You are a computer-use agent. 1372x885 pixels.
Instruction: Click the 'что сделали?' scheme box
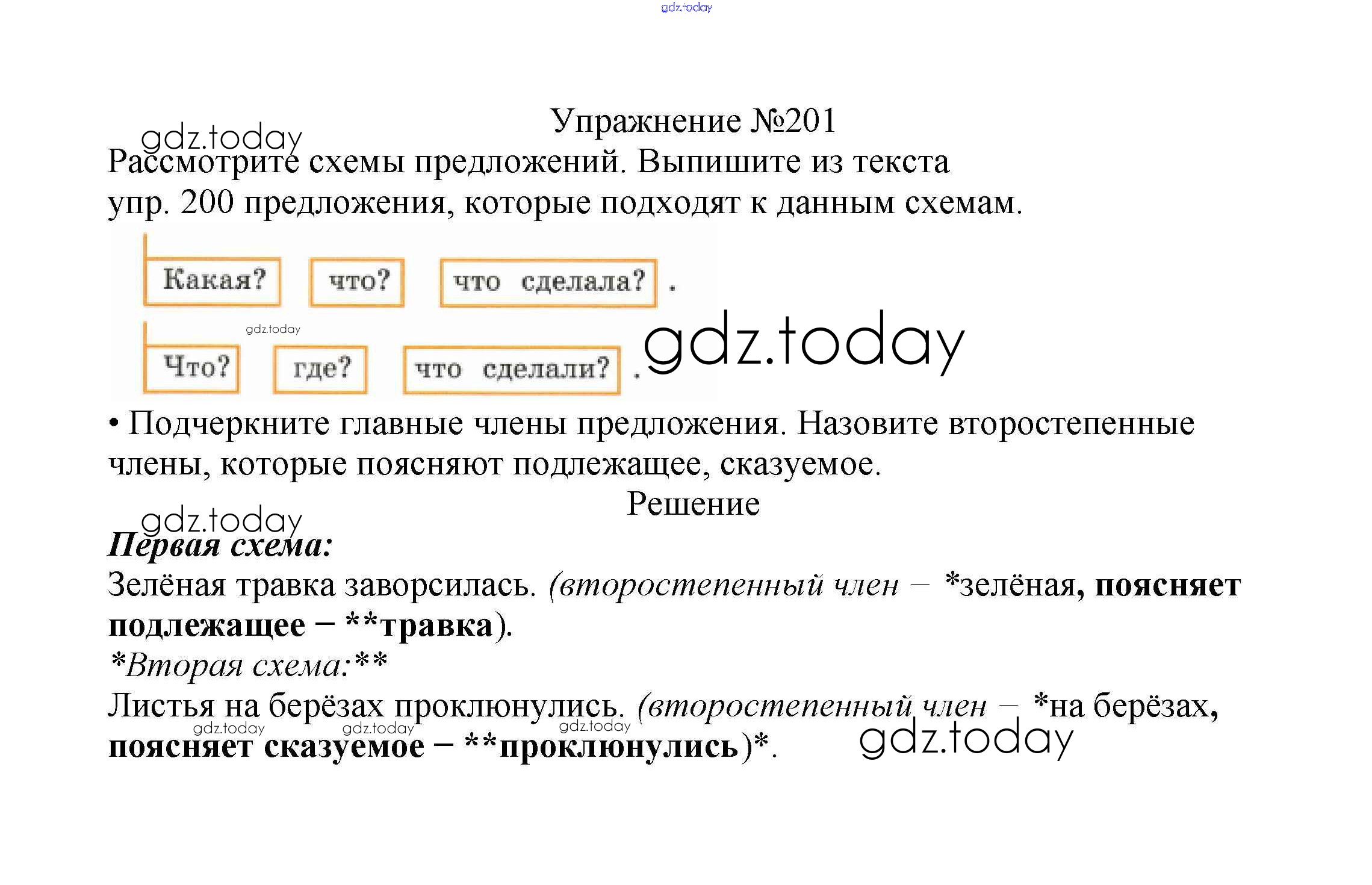512,370
